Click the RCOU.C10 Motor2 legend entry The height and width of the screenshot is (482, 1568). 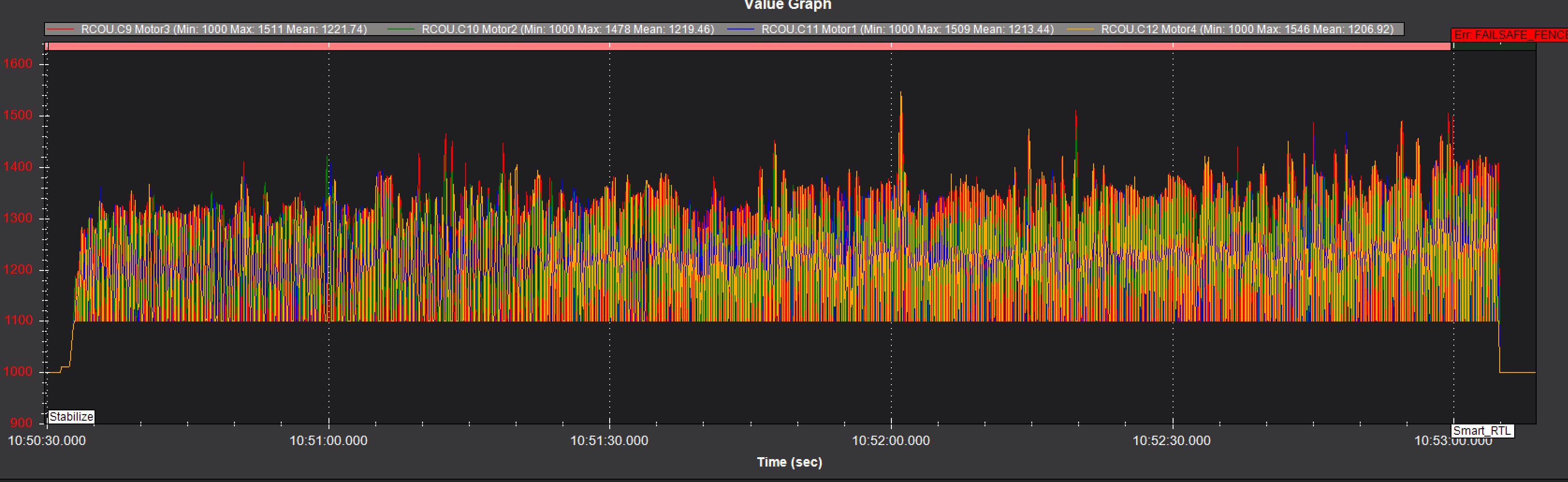click(x=567, y=29)
